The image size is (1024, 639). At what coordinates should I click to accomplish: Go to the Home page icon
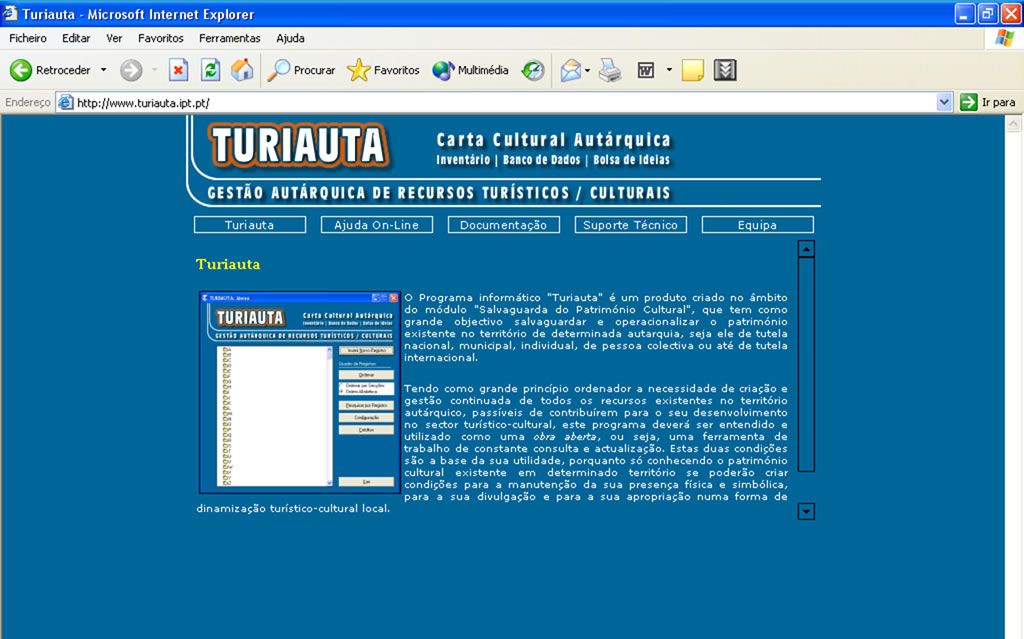click(x=242, y=70)
